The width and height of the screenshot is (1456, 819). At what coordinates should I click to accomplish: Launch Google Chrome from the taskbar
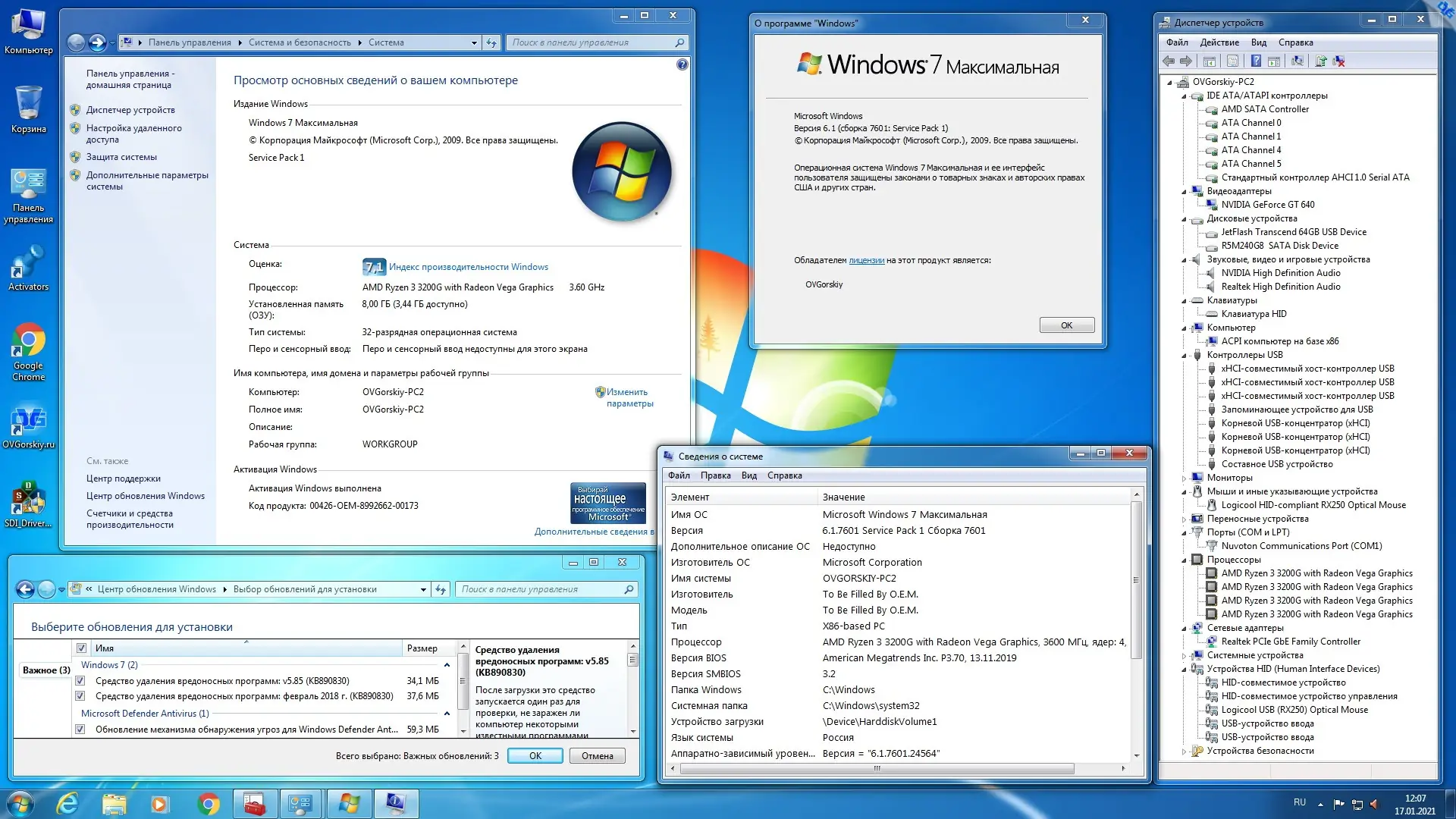coord(209,803)
